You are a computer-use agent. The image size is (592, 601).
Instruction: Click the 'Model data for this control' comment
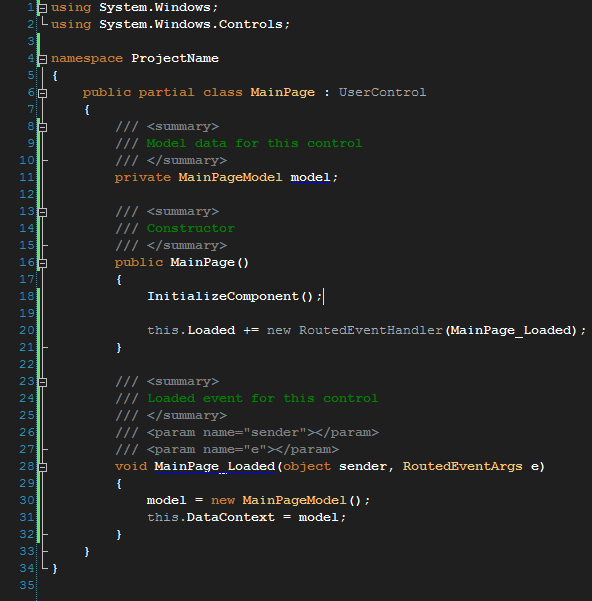254,143
